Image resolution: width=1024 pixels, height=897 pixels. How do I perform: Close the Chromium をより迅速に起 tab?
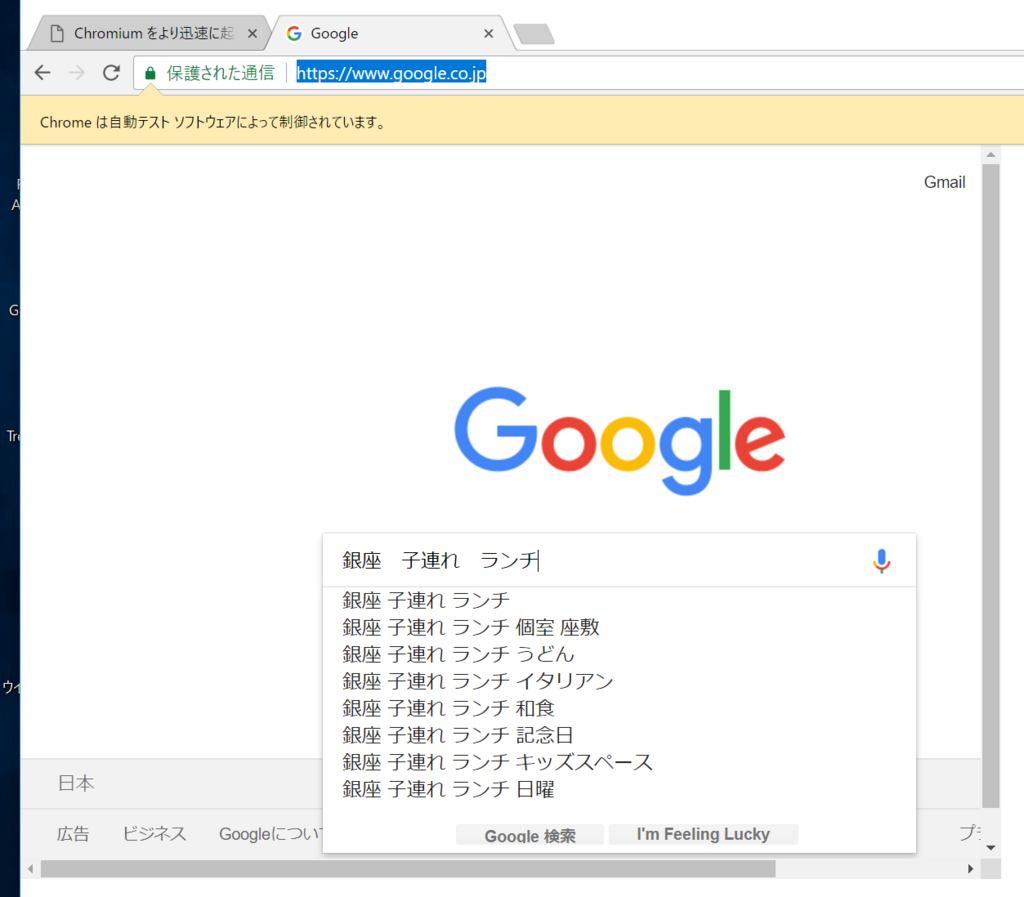click(252, 33)
